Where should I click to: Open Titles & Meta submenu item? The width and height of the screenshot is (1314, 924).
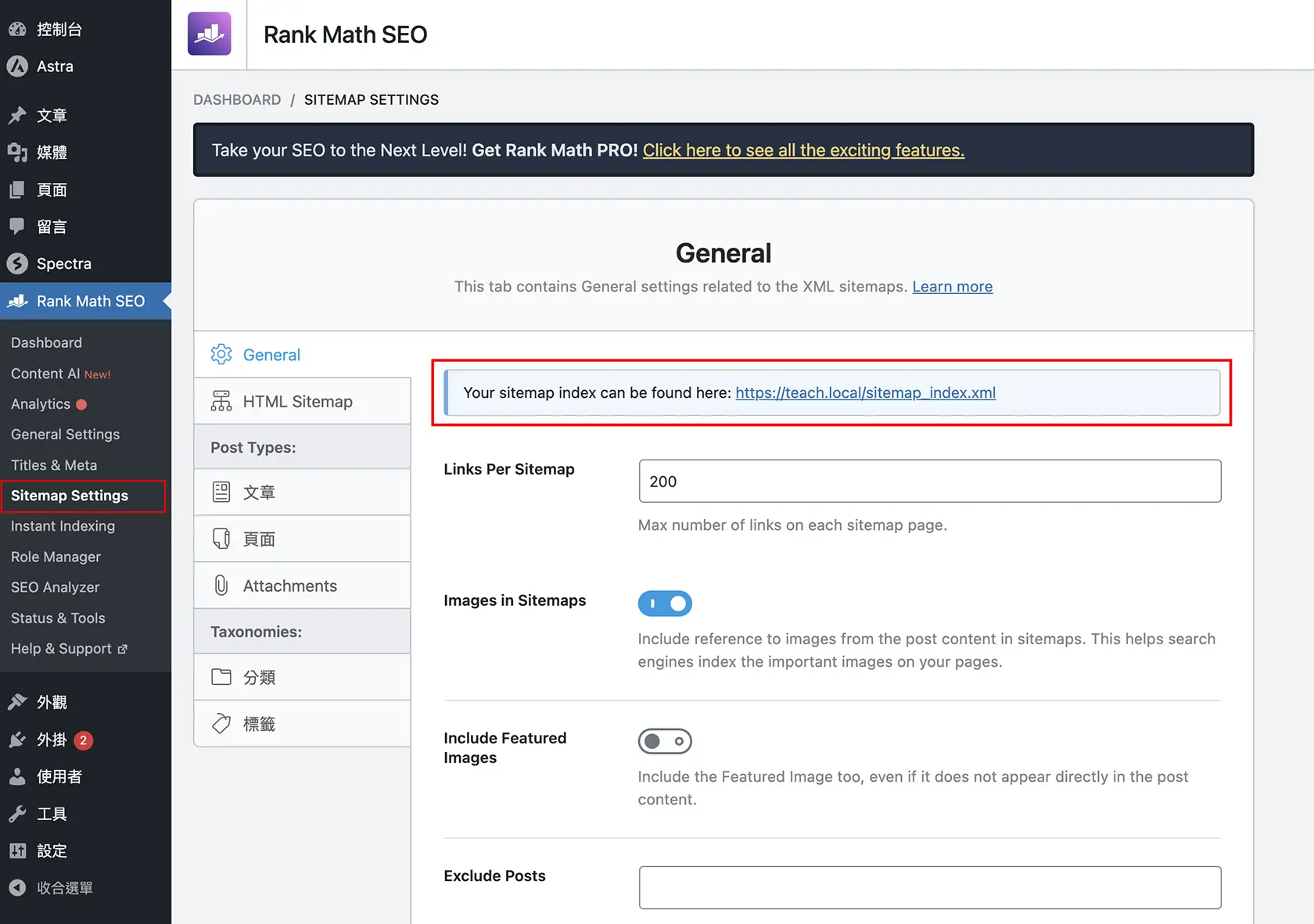(x=54, y=465)
